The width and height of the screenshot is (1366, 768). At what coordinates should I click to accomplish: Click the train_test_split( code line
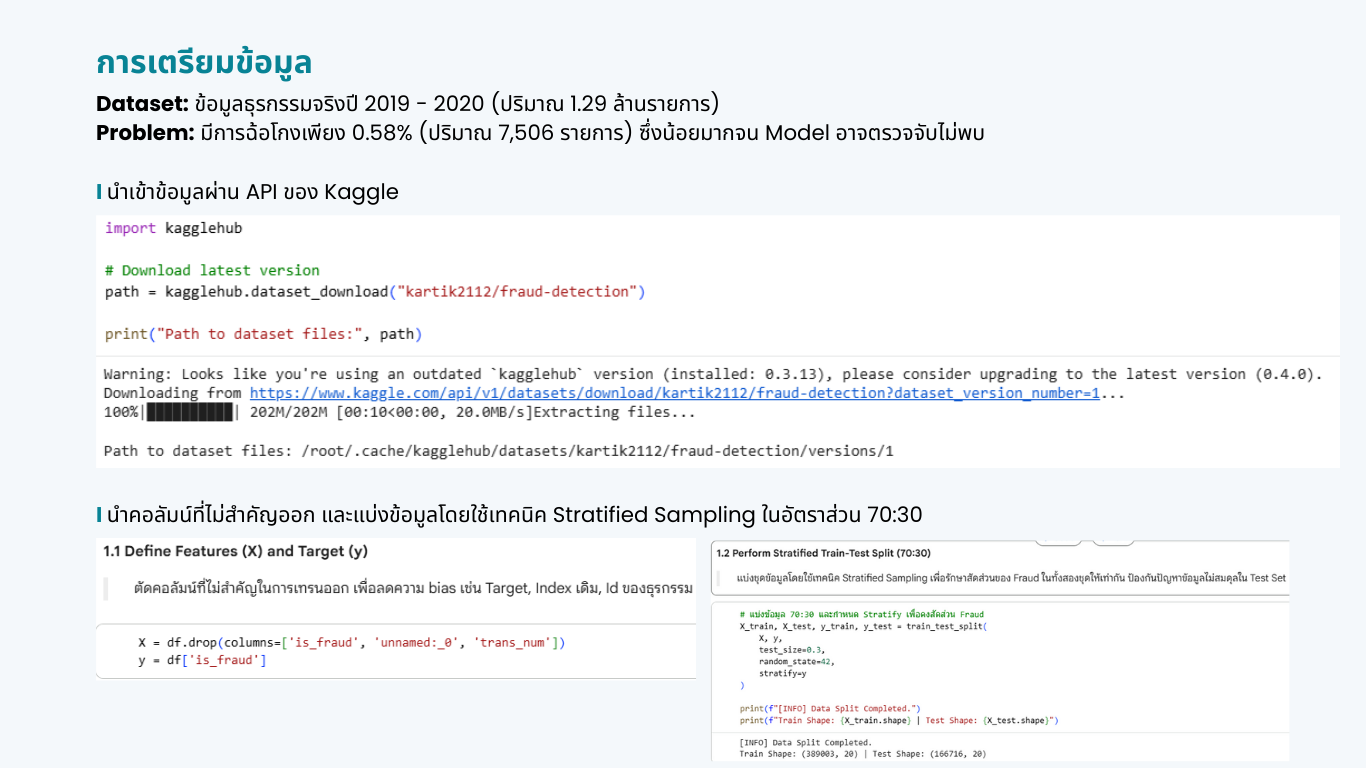[x=863, y=626]
